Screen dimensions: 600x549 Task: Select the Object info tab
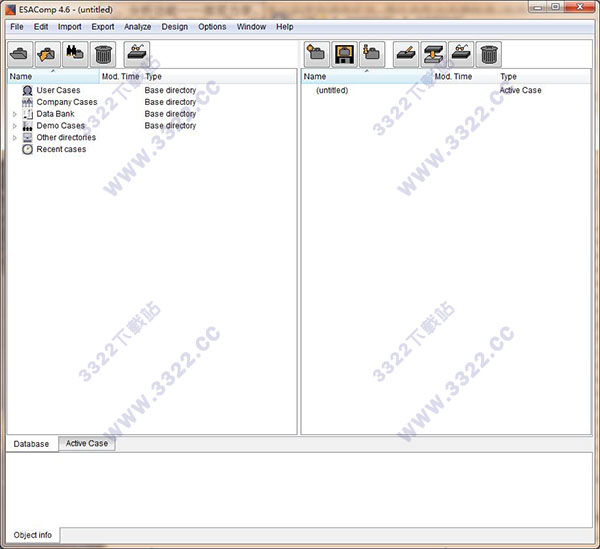[x=33, y=535]
